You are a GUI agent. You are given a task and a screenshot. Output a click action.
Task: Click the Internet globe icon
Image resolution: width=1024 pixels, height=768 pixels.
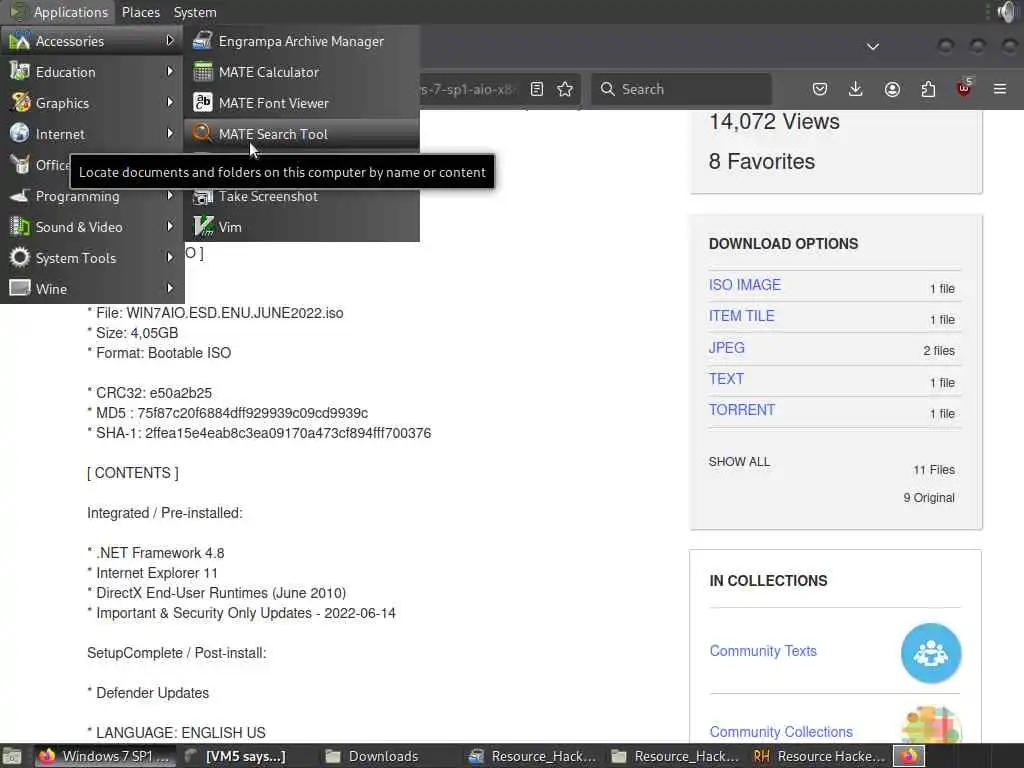20,133
